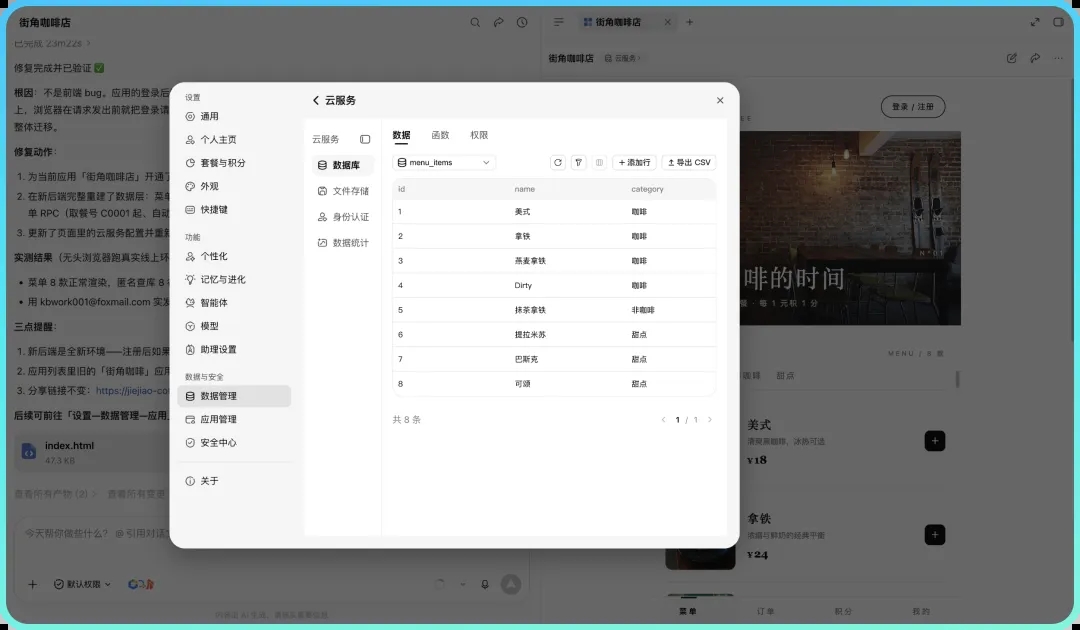Switch to the 函数 tab
This screenshot has height=630, width=1080.
tap(440, 135)
